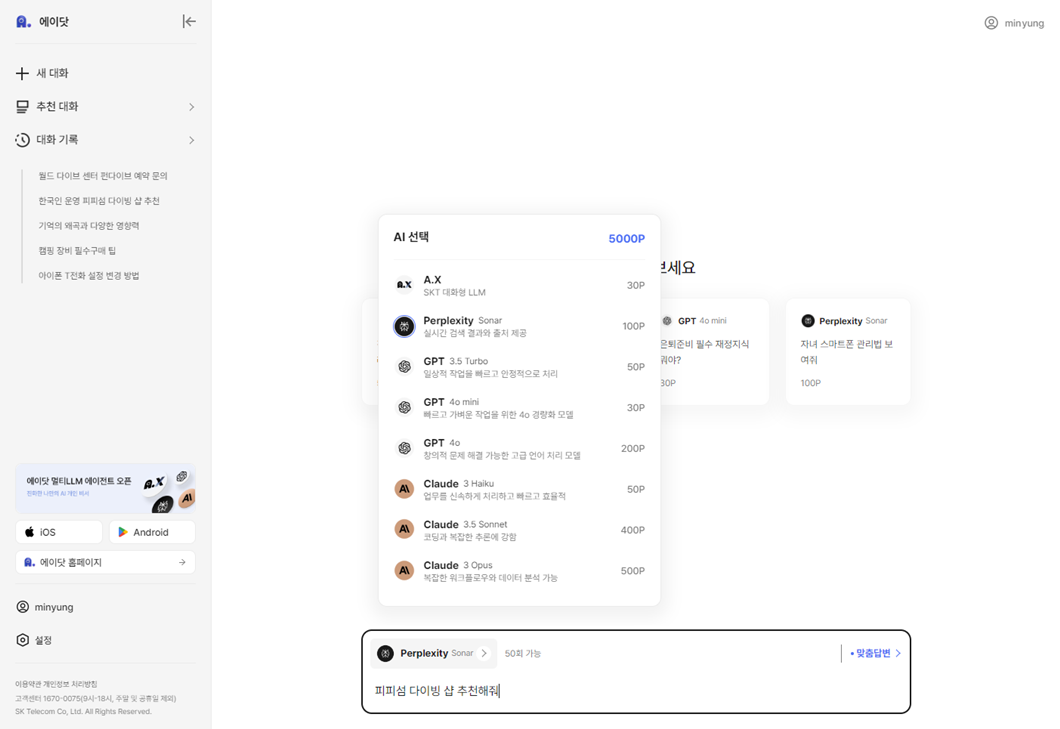Collapse the sidebar using the arrow icon
Image resolution: width=1060 pixels, height=729 pixels.
click(189, 20)
